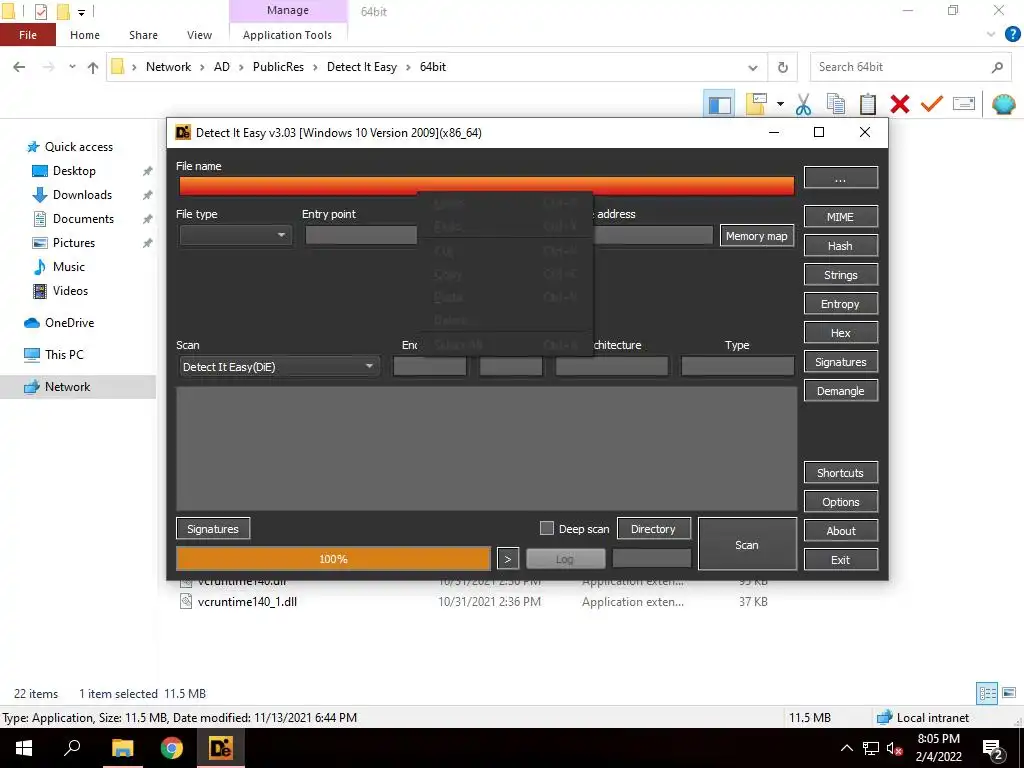
Task: Click the scissors Cut icon
Action: [803, 104]
